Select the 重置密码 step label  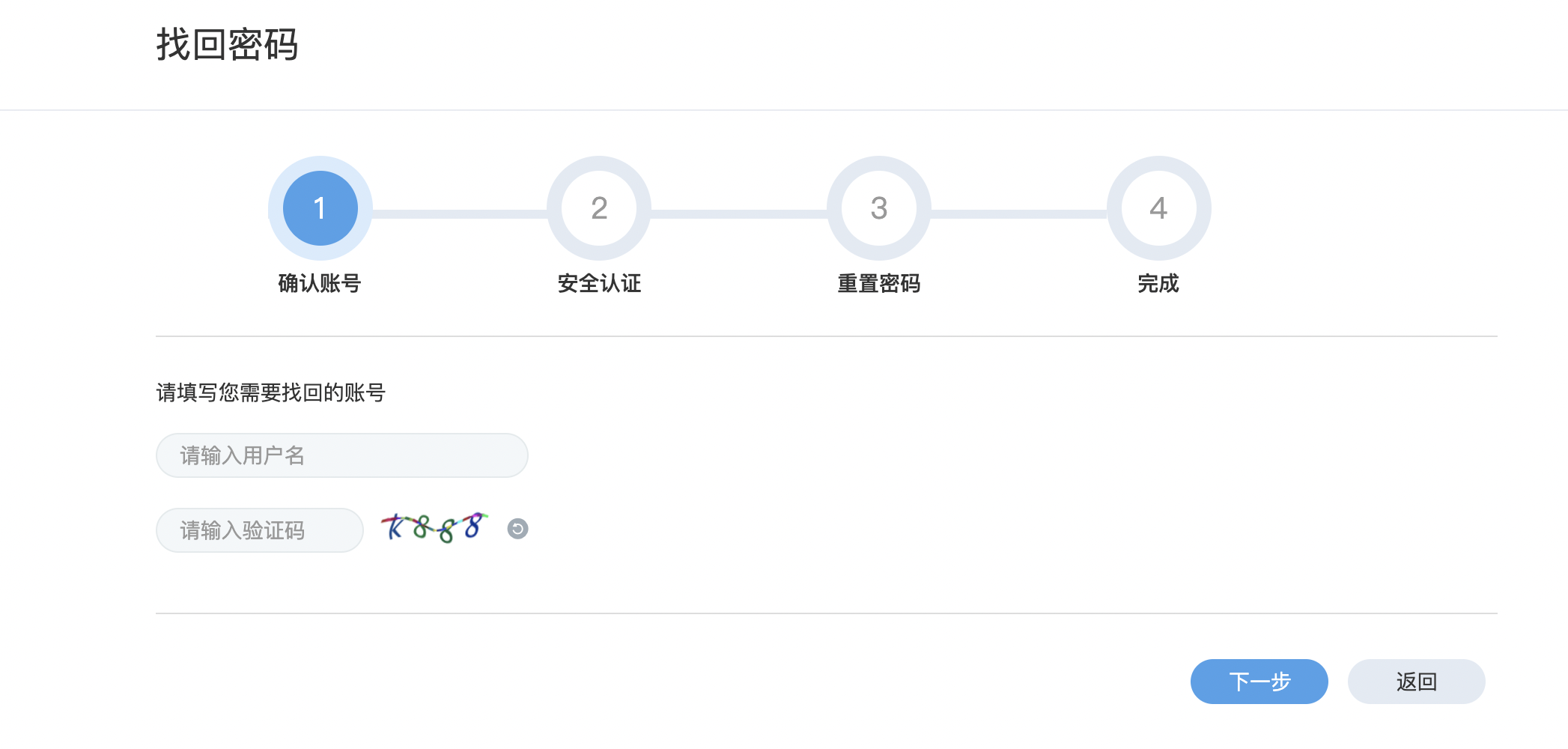click(879, 283)
